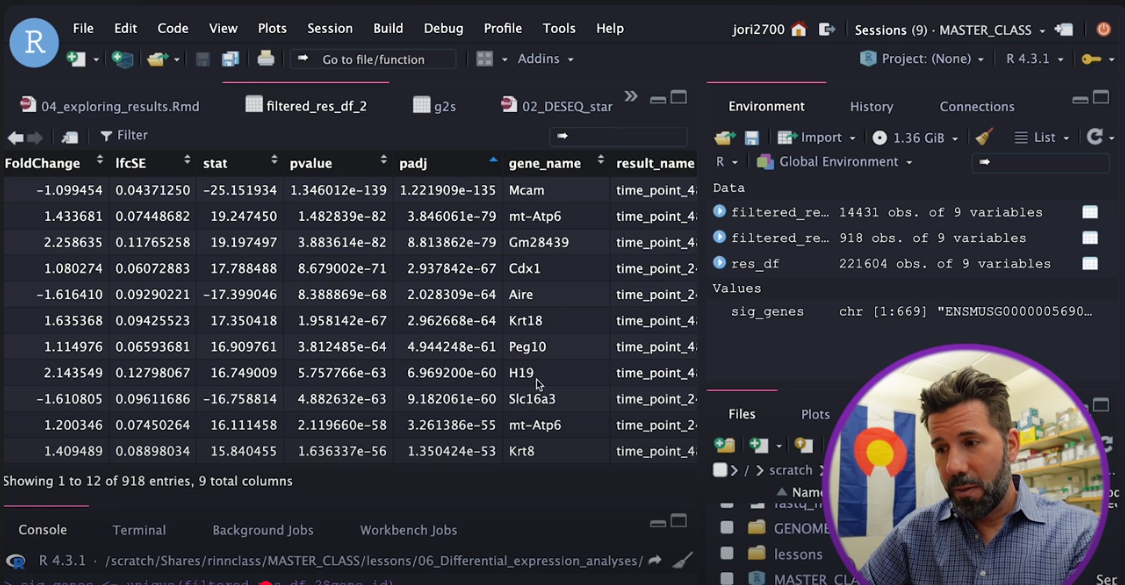The height and width of the screenshot is (585, 1125).
Task: Show data viewer in new window icon
Action: pyautogui.click(x=70, y=136)
